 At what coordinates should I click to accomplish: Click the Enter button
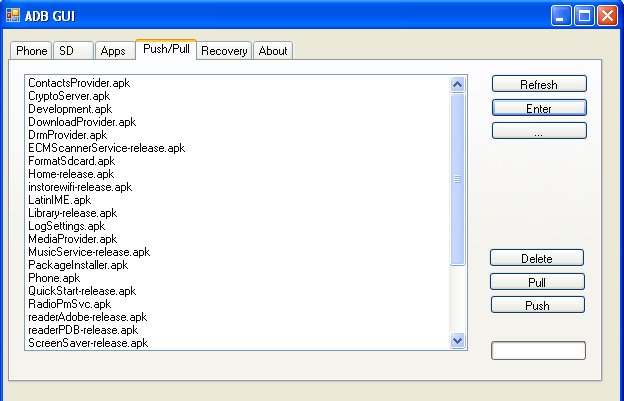[539, 108]
